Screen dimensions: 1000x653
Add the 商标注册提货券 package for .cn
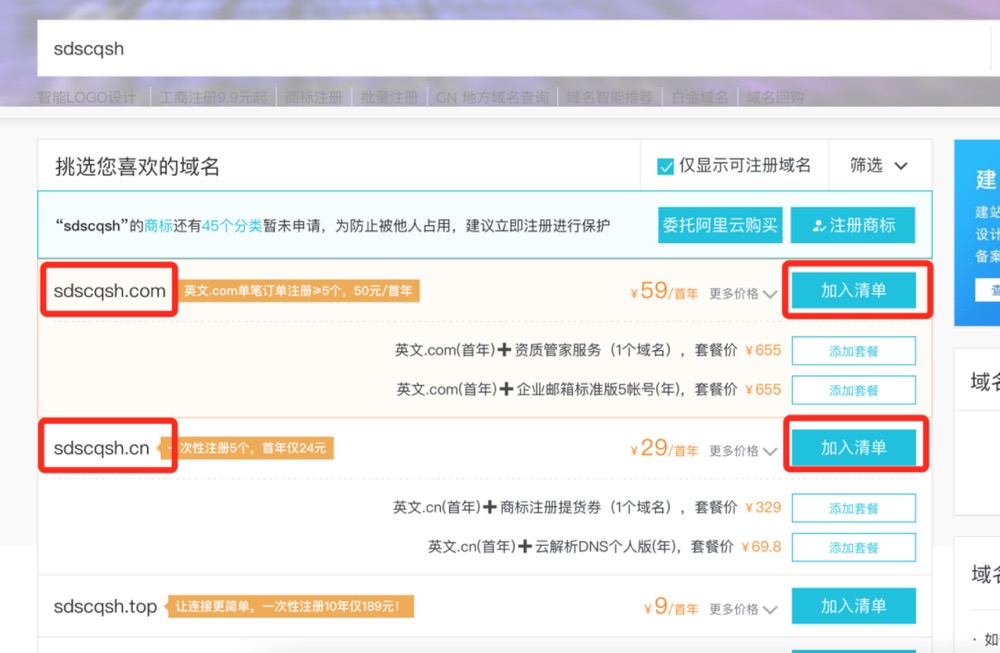853,508
